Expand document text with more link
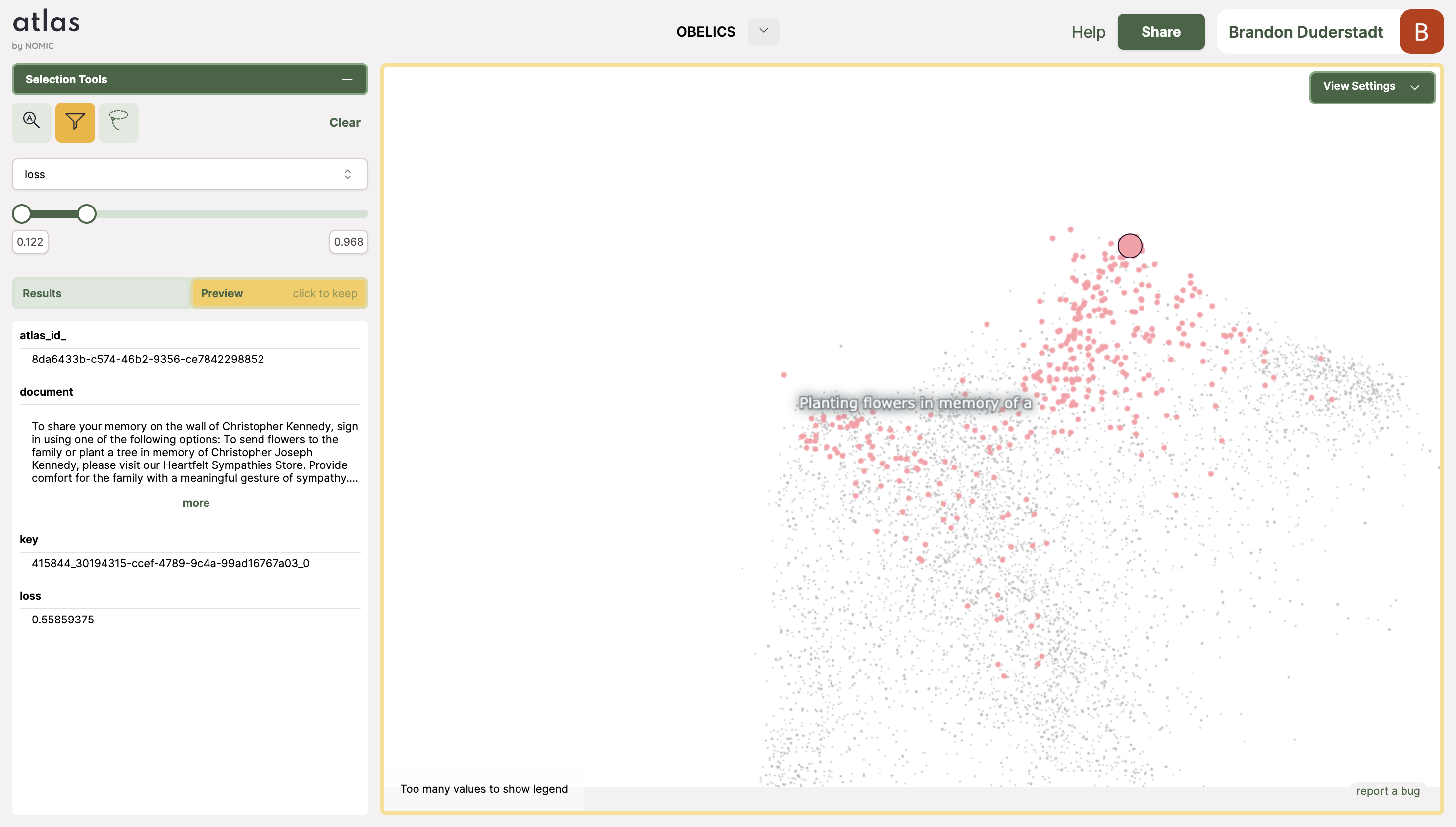 195,503
